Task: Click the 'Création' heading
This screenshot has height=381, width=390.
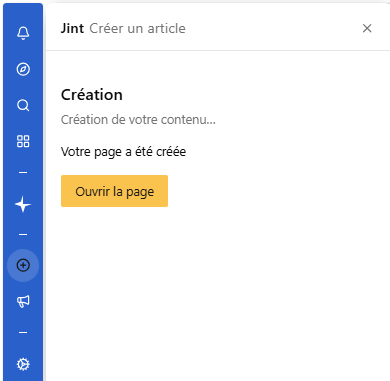Action: click(92, 95)
